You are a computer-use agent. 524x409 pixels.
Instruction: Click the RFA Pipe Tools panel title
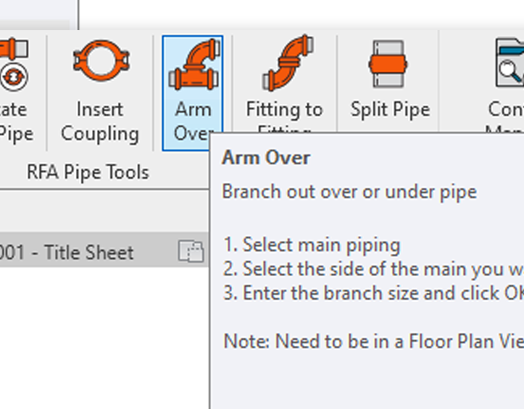point(88,172)
